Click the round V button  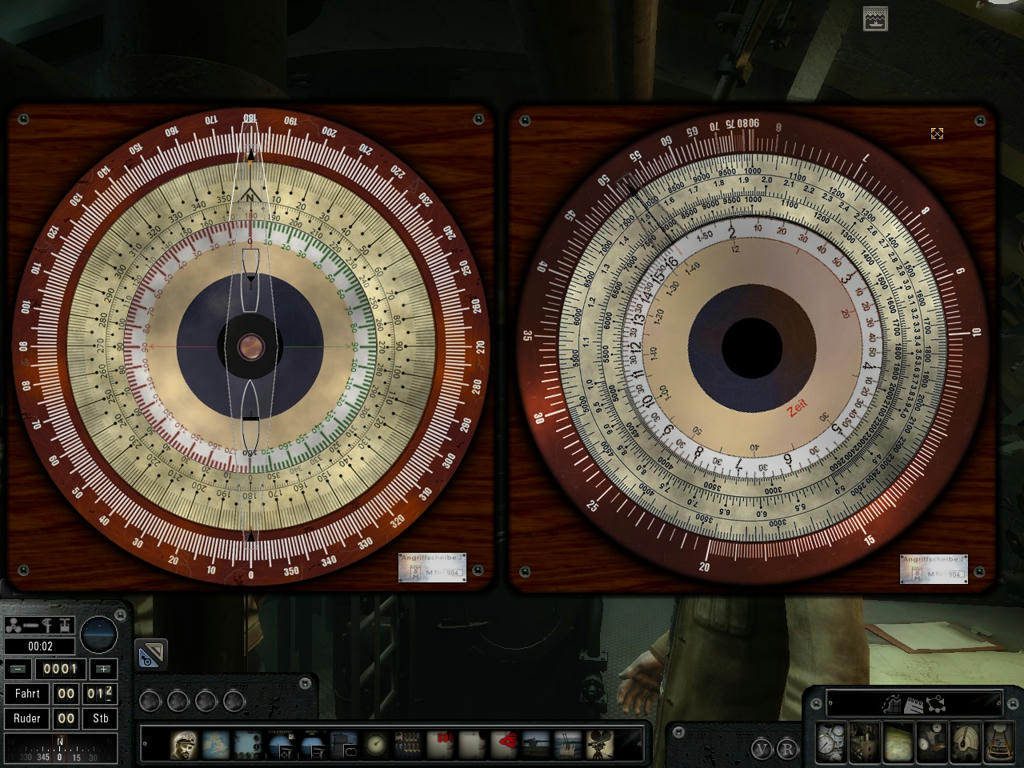click(761, 748)
